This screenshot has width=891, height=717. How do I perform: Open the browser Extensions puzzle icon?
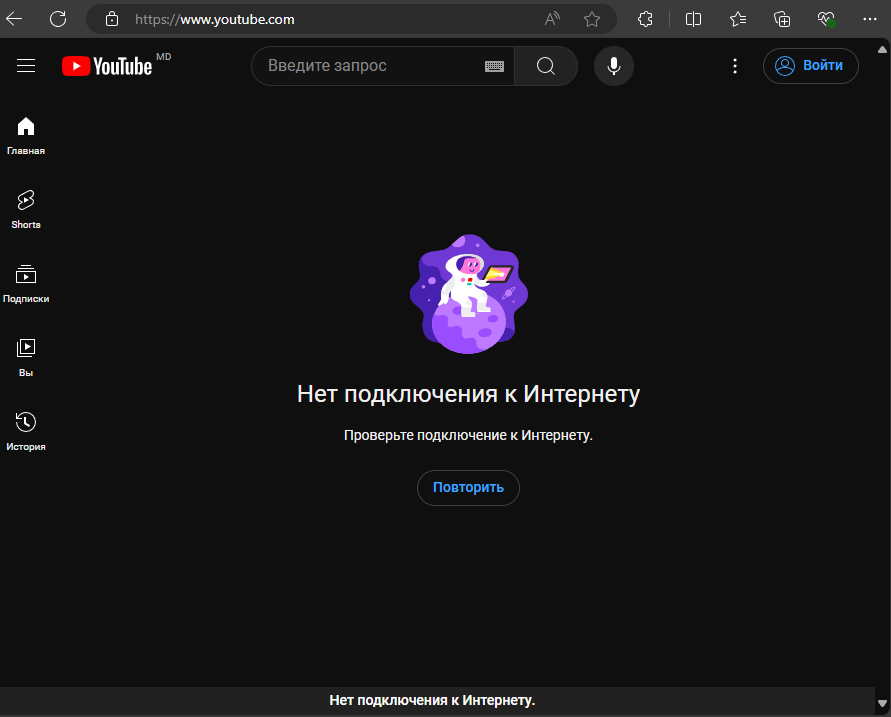click(646, 19)
